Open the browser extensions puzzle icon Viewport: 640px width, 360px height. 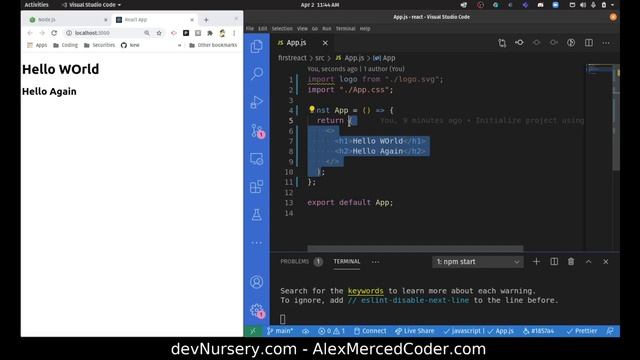210,33
